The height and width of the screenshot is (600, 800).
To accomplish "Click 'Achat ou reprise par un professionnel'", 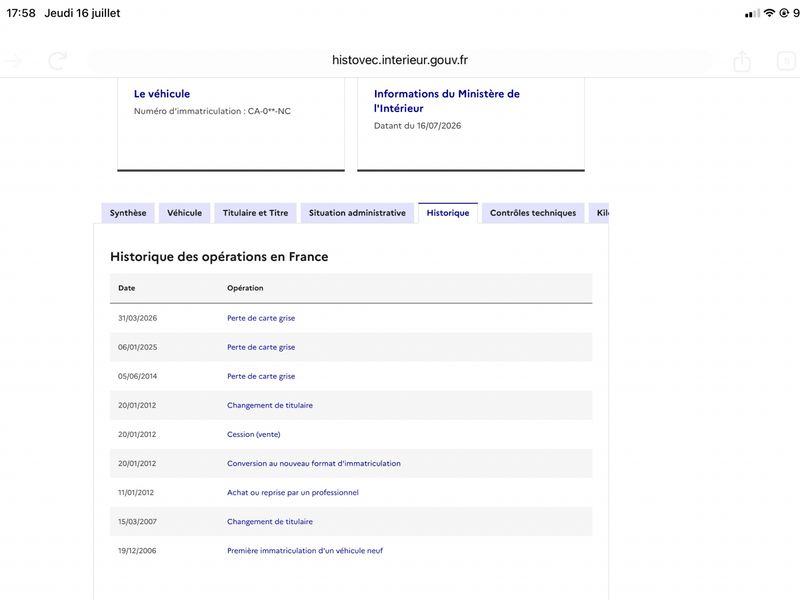I will 293,492.
